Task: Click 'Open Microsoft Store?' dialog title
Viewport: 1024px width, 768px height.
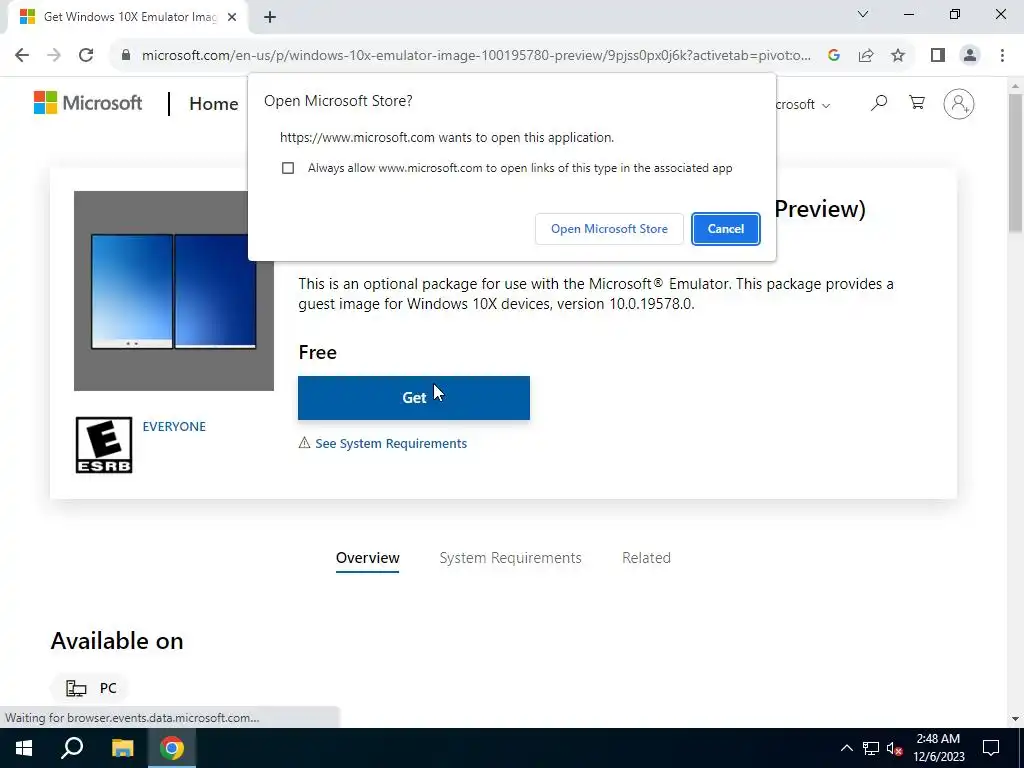Action: pyautogui.click(x=338, y=101)
